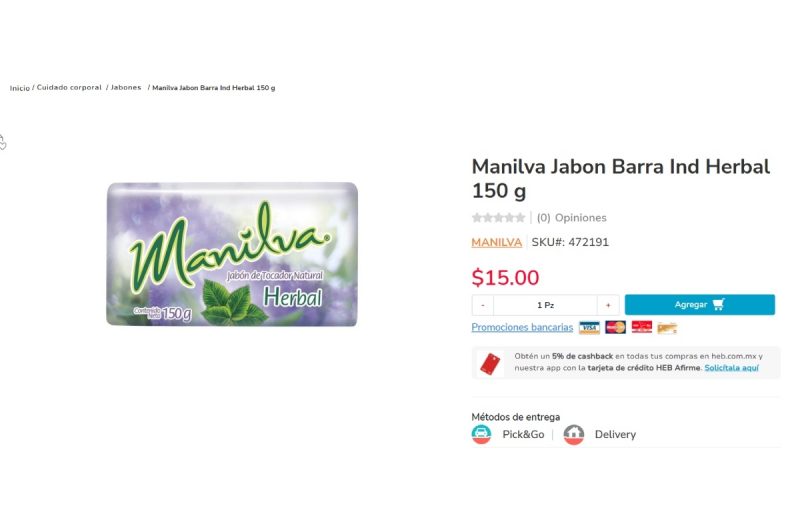798x530 pixels.
Task: Select the Pick&Go car icon
Action: pyautogui.click(x=481, y=434)
